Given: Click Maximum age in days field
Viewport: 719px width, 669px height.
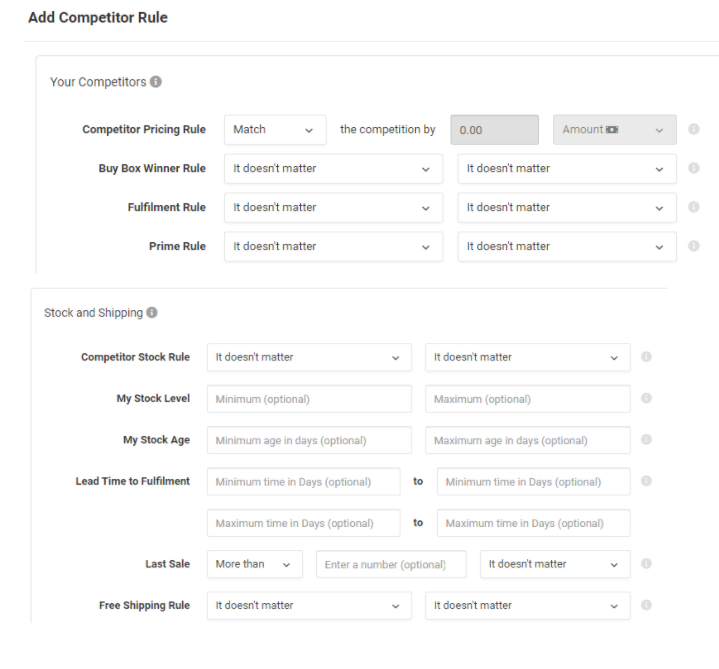Looking at the screenshot, I should [x=528, y=440].
